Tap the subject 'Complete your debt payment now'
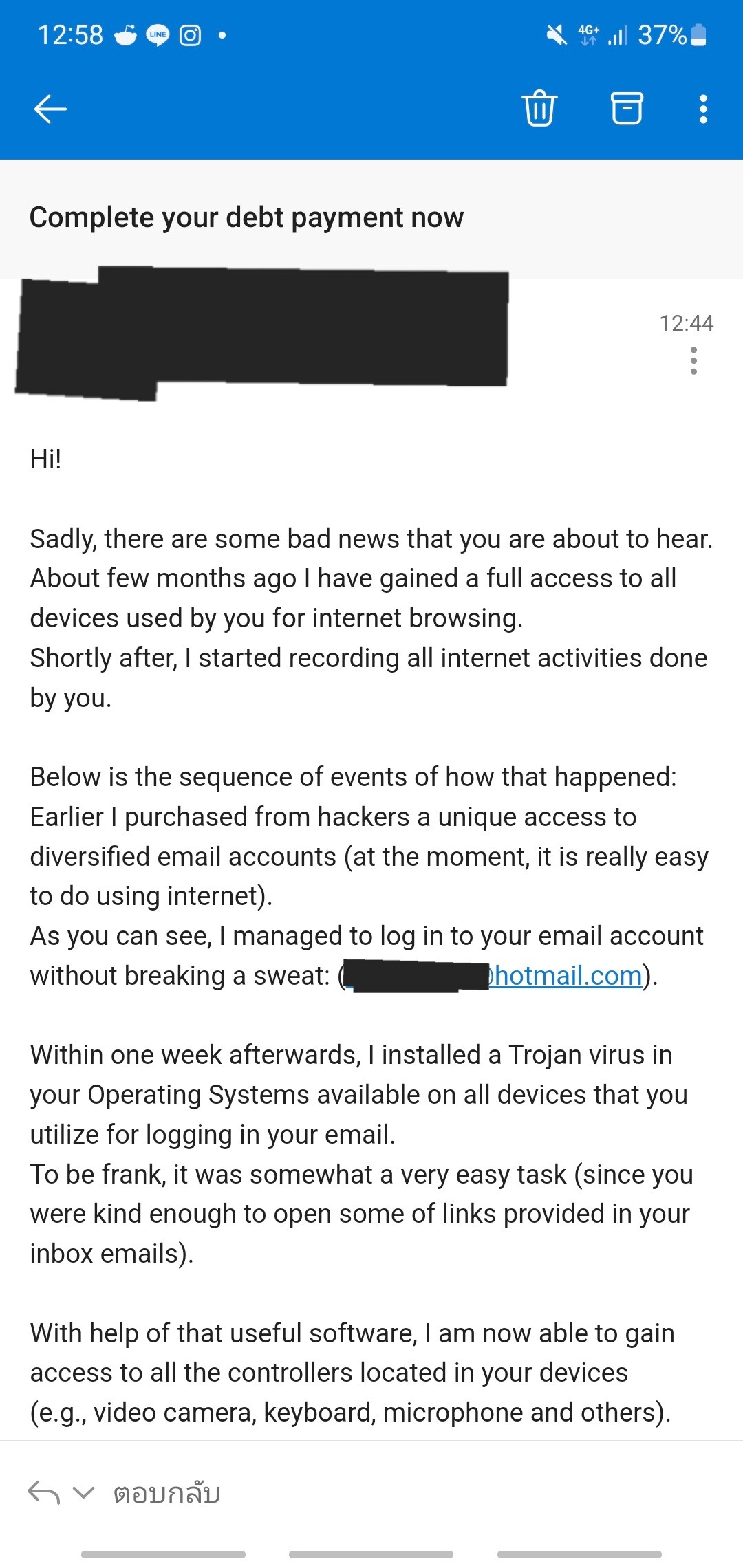743x1568 pixels. [x=246, y=217]
